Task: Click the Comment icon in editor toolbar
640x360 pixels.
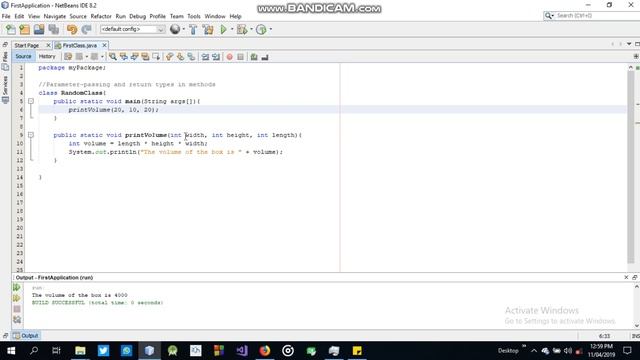Action: tap(254, 57)
